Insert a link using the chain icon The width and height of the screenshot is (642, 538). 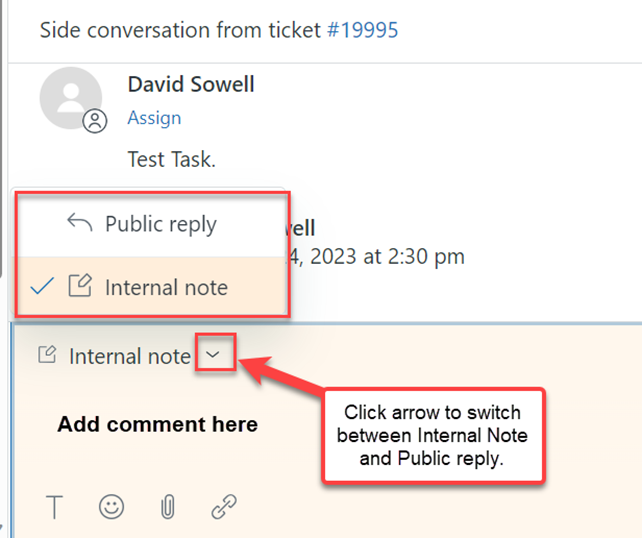tap(224, 507)
